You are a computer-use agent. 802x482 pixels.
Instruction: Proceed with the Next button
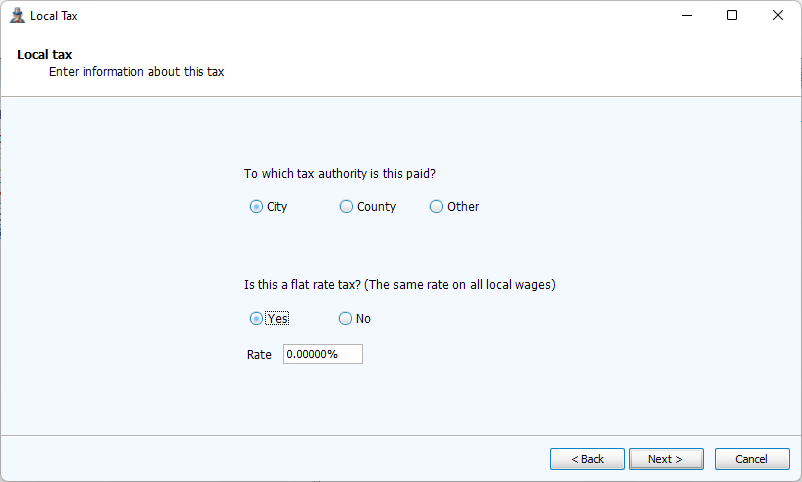click(666, 459)
